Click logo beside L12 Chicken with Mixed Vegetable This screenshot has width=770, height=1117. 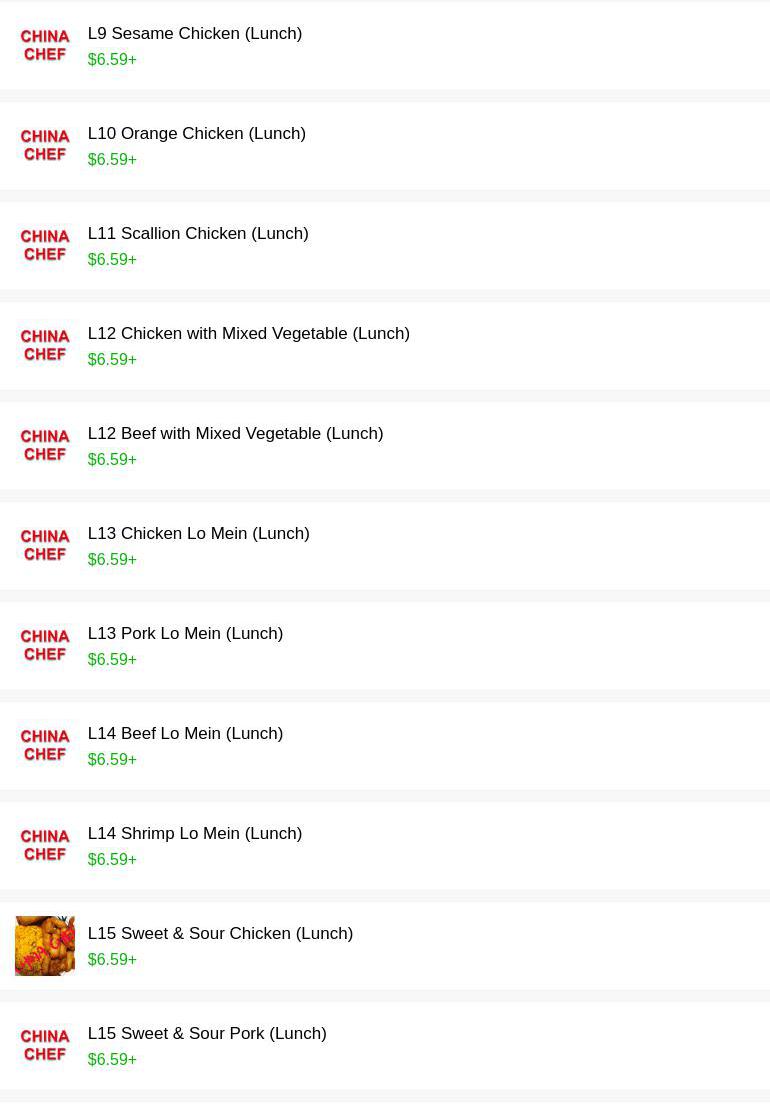pyautogui.click(x=45, y=346)
